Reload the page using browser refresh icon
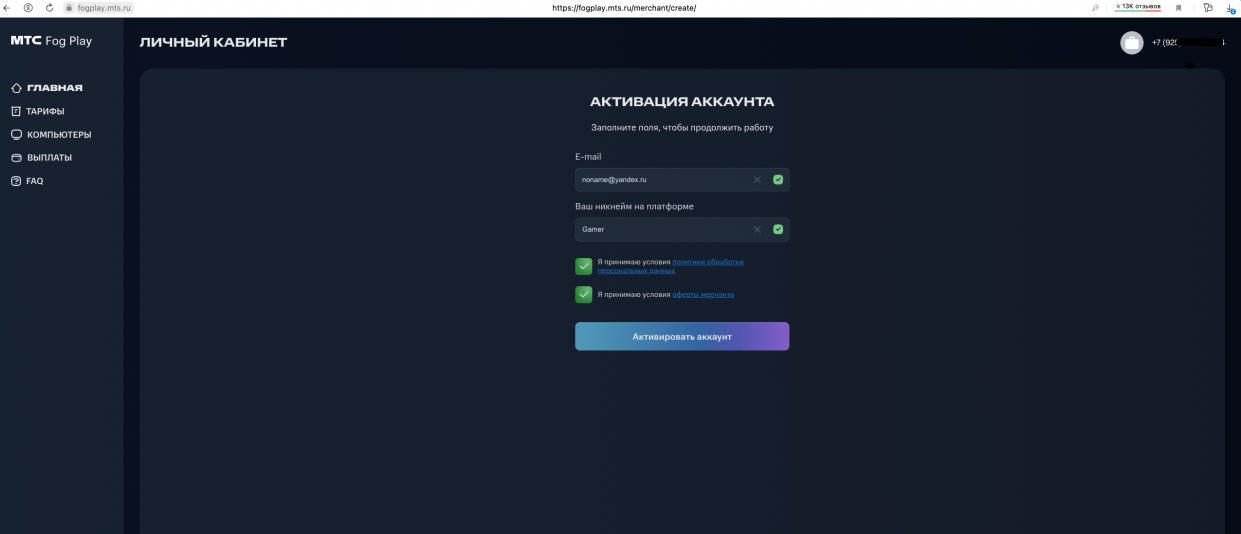Screen dimensions: 1241x534 49,7
